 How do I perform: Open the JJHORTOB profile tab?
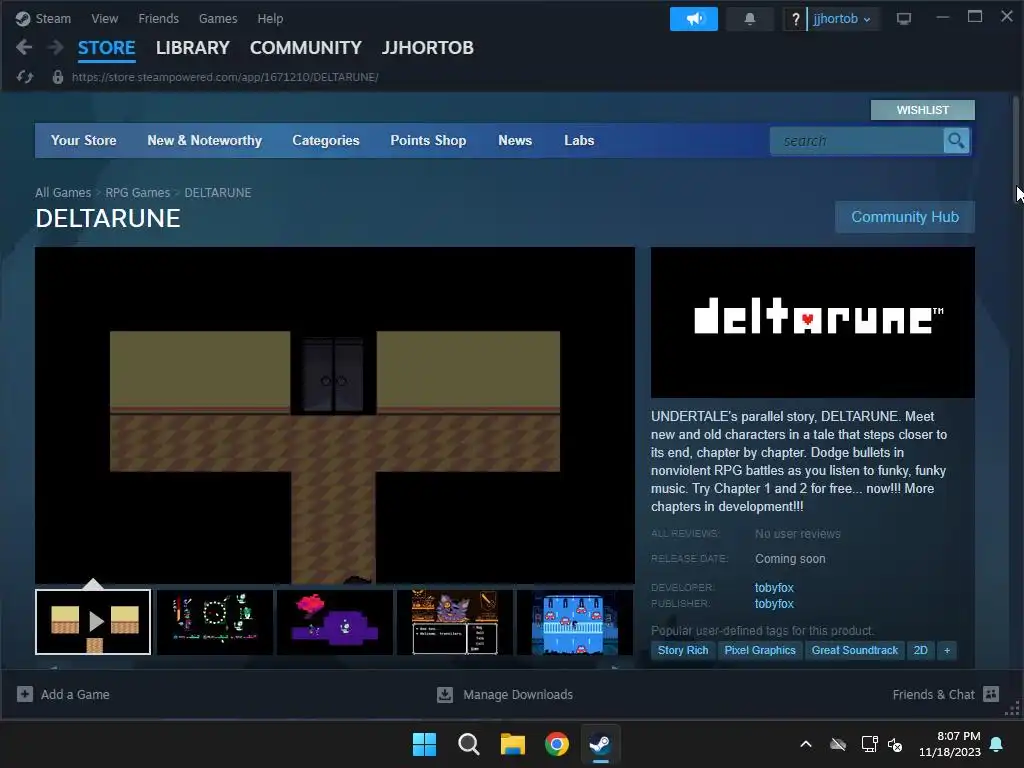click(x=428, y=48)
